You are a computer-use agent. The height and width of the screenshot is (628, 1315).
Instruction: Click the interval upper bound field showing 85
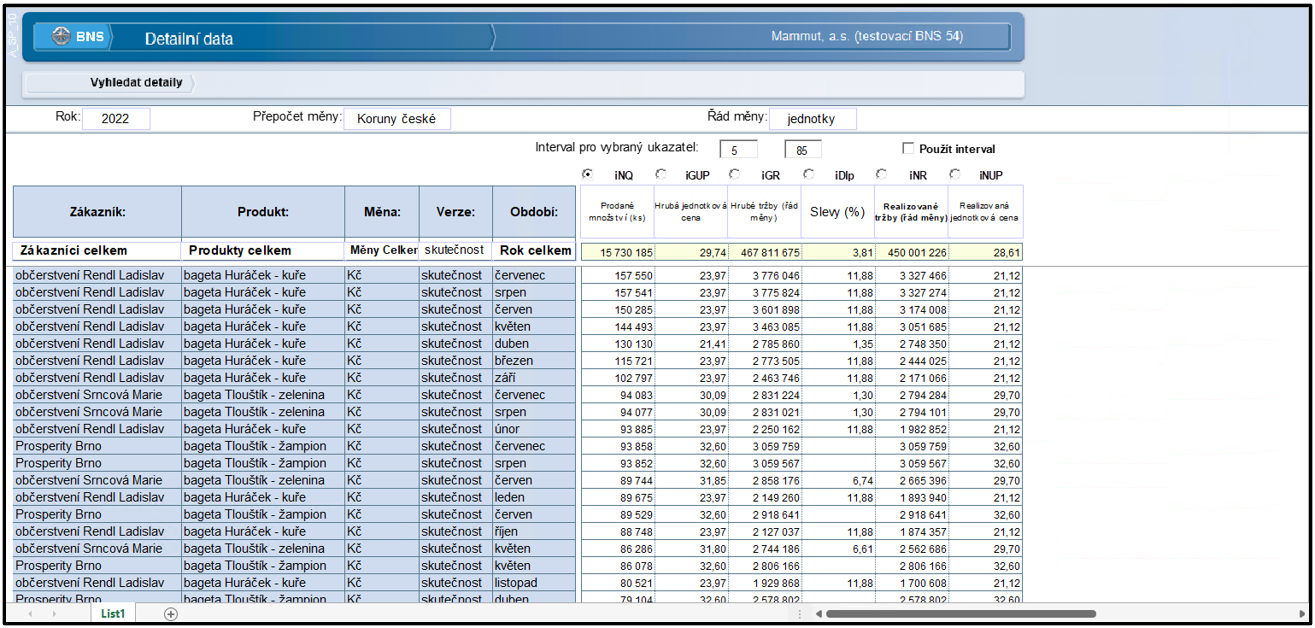803,150
